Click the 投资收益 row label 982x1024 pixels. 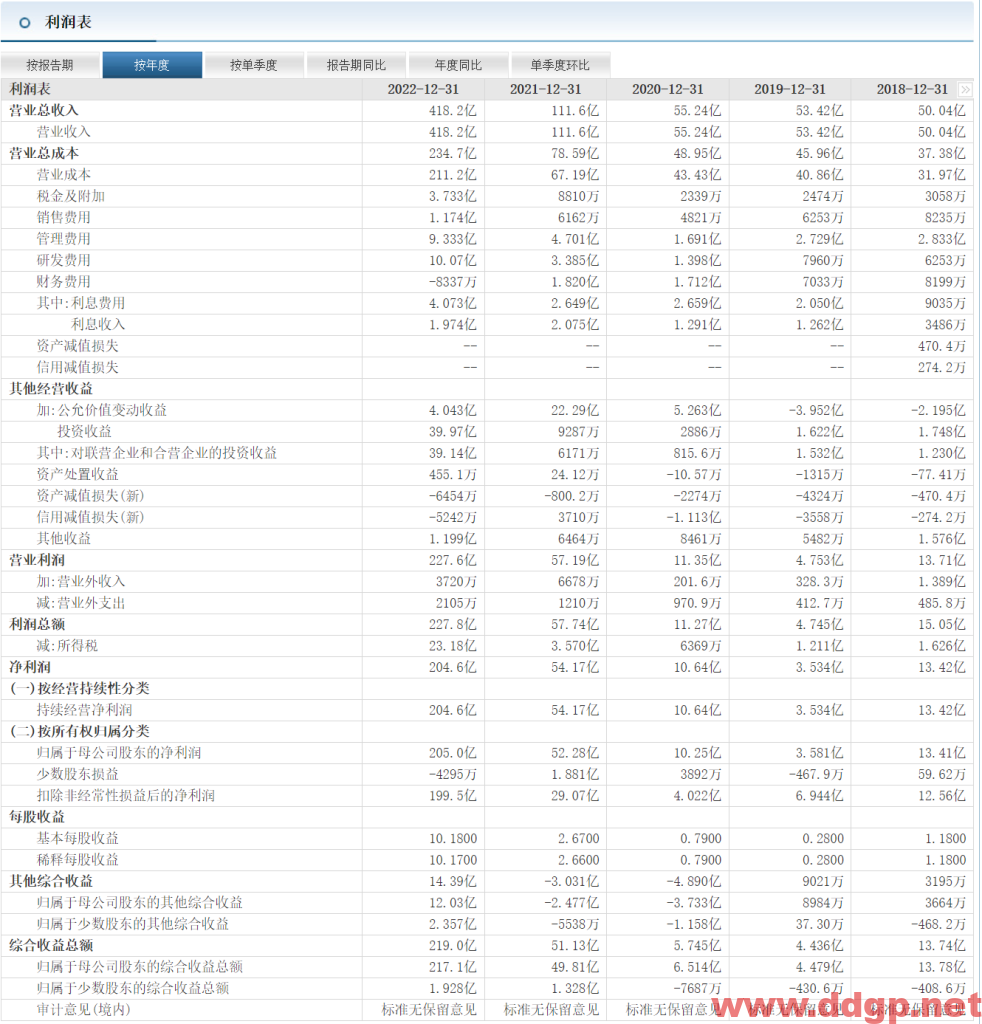(x=84, y=432)
